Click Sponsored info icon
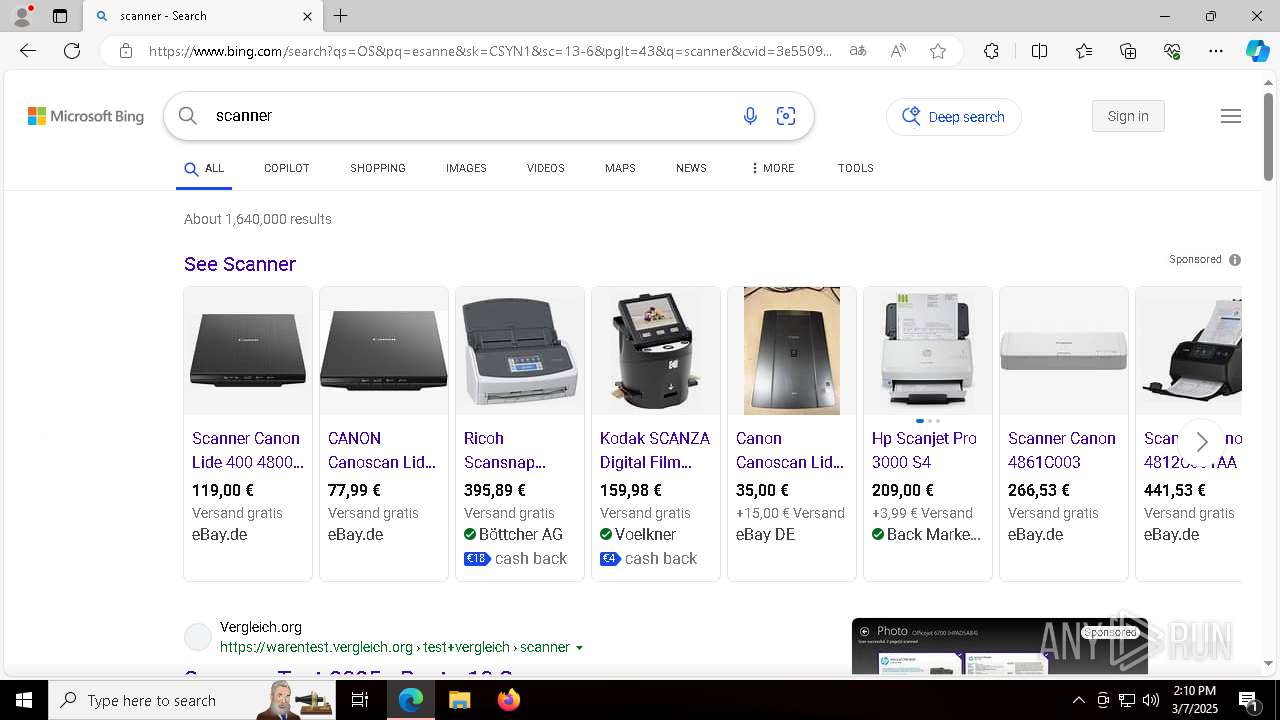 click(1235, 260)
